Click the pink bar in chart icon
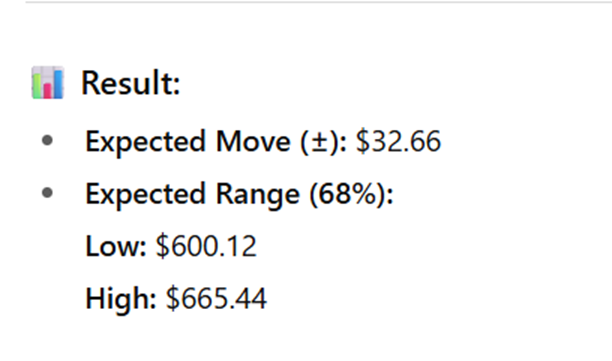Screen dimensions: 612x361 pos(48,90)
